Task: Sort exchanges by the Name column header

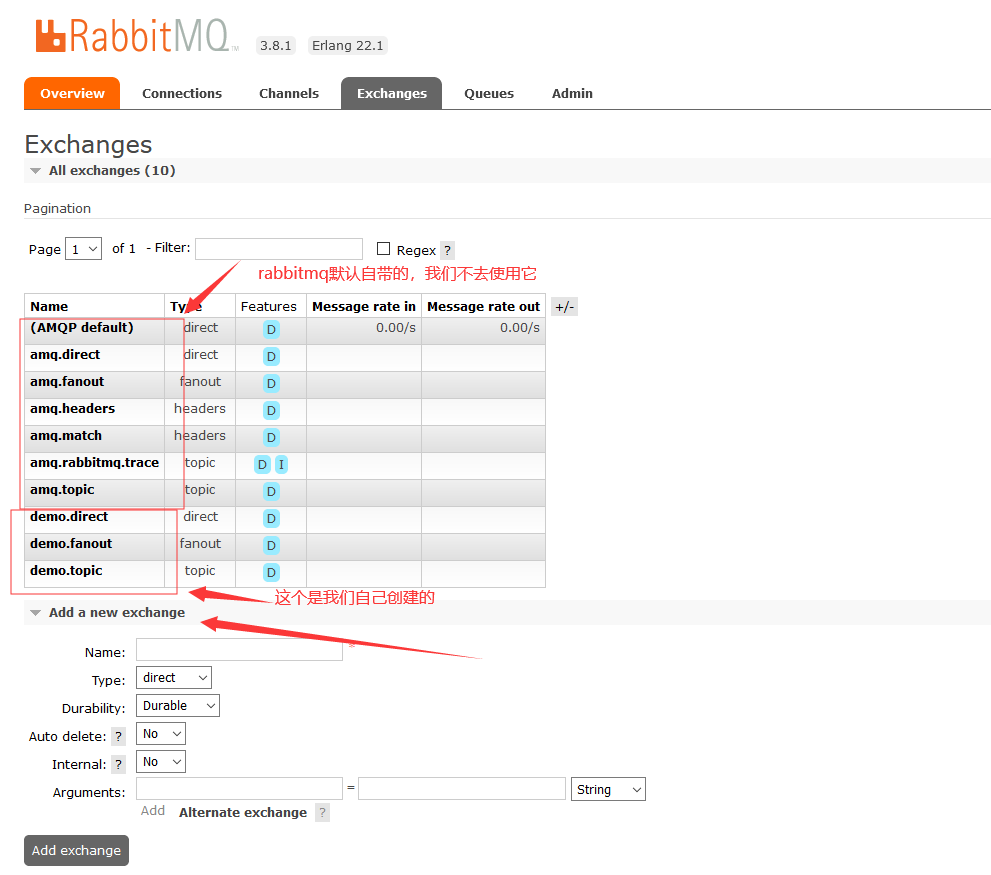Action: (49, 307)
